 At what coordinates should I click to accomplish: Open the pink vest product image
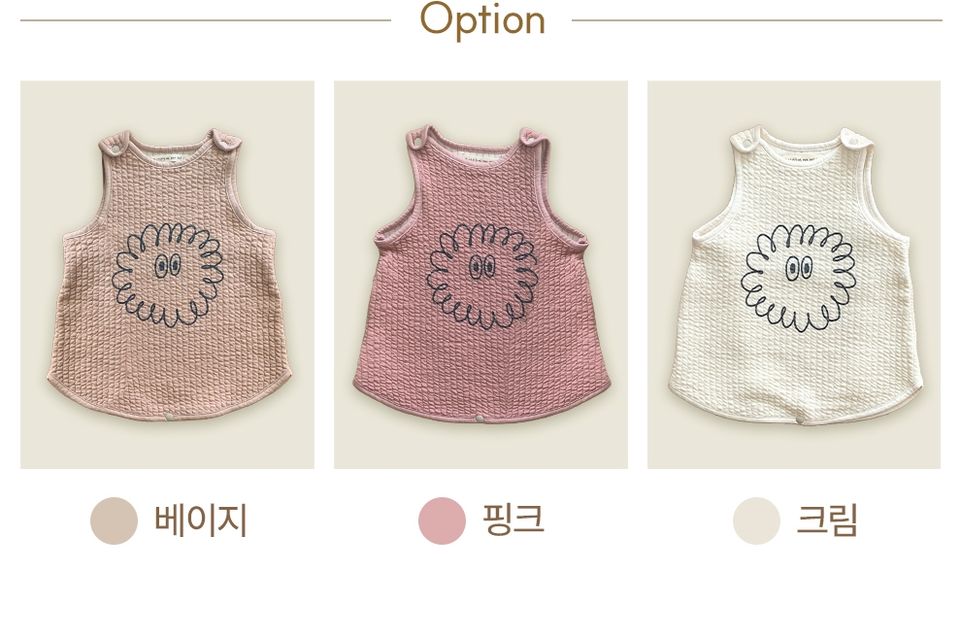click(x=481, y=274)
